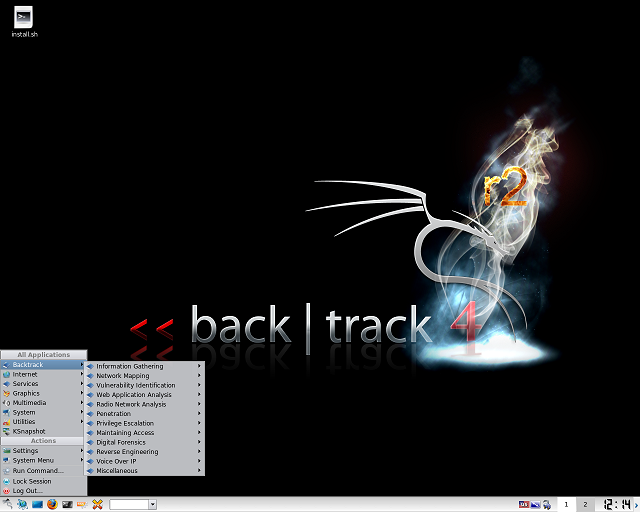
Task: Open System Menu entry
Action: tap(43, 460)
